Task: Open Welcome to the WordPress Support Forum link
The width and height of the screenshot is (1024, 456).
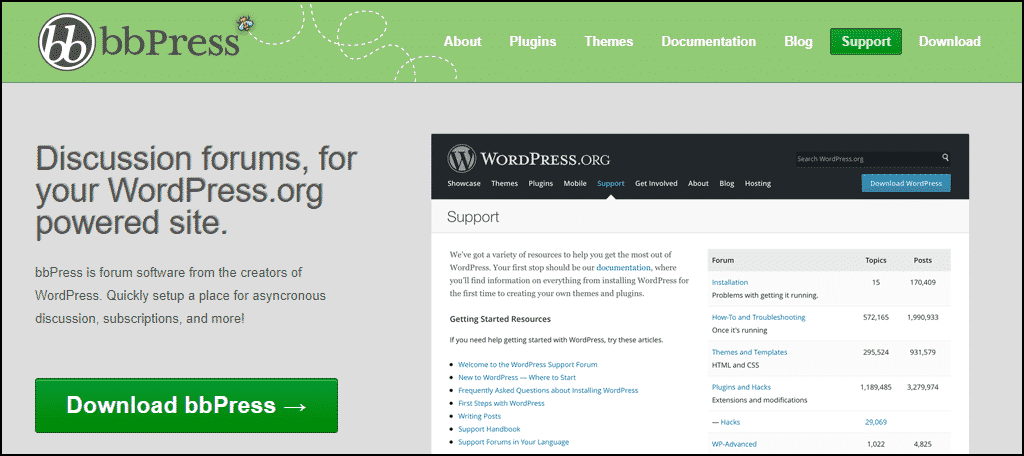Action: click(x=528, y=365)
